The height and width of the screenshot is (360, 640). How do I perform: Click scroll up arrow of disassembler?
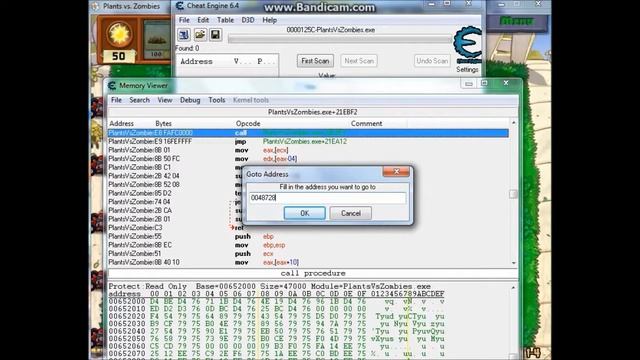(x=513, y=123)
